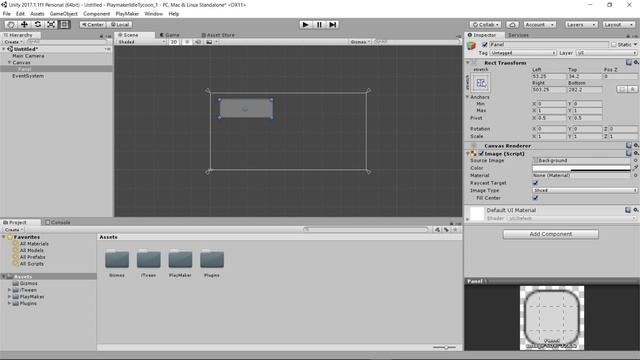This screenshot has width=640, height=360.
Task: Open the Image Type dropdown
Action: [584, 190]
